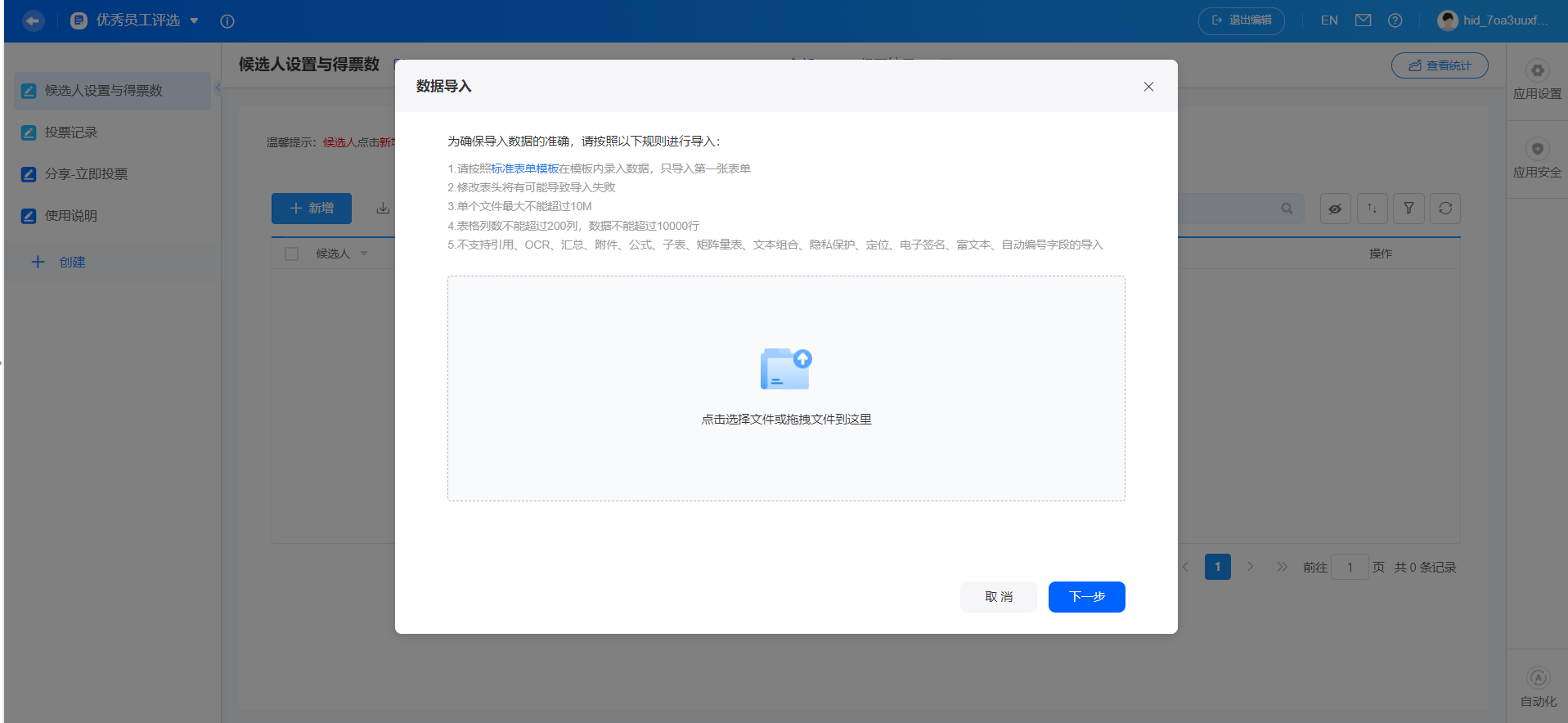The height and width of the screenshot is (723, 1568).
Task: Click the search magnifier icon
Action: 1287,209
